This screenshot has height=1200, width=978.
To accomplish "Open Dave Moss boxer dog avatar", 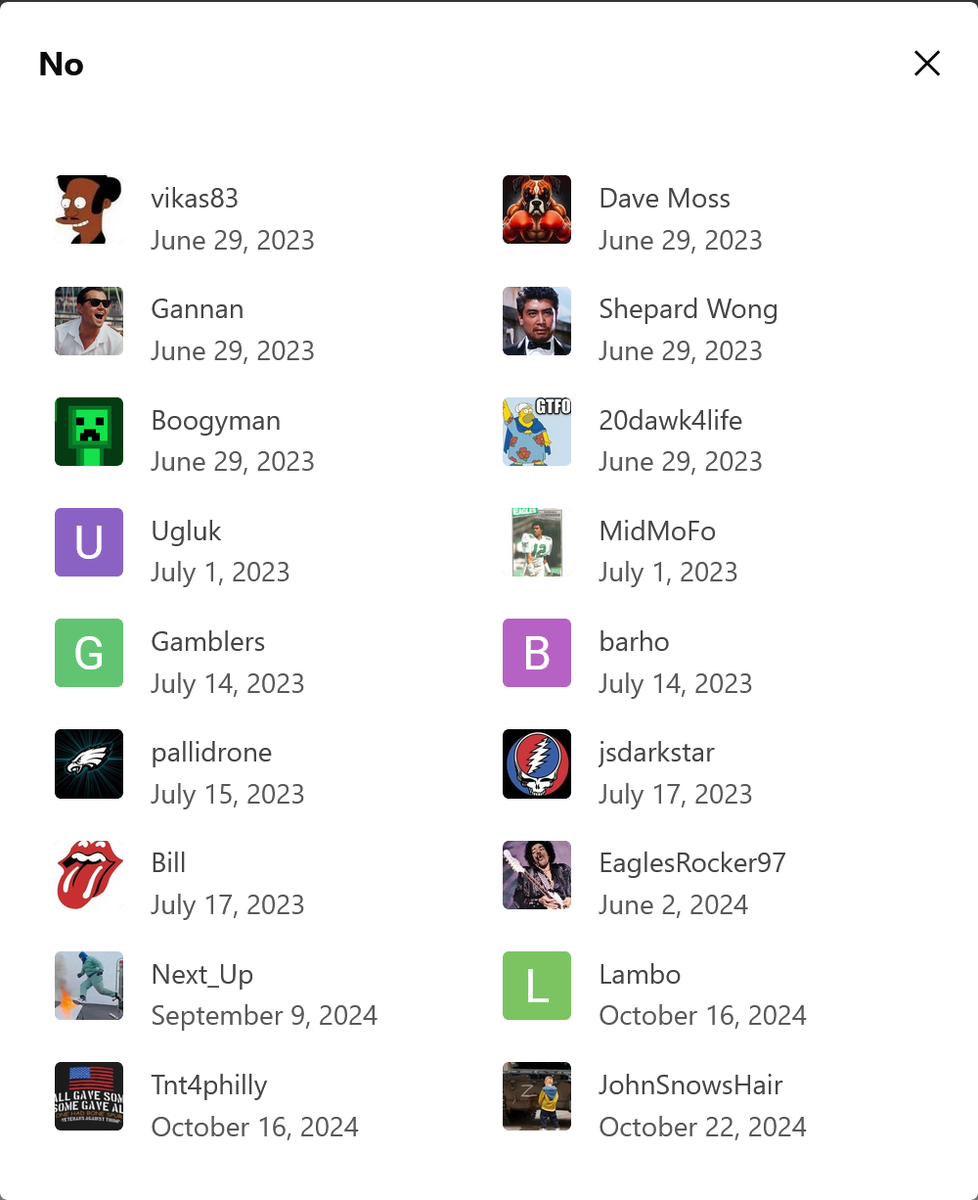I will 537,210.
